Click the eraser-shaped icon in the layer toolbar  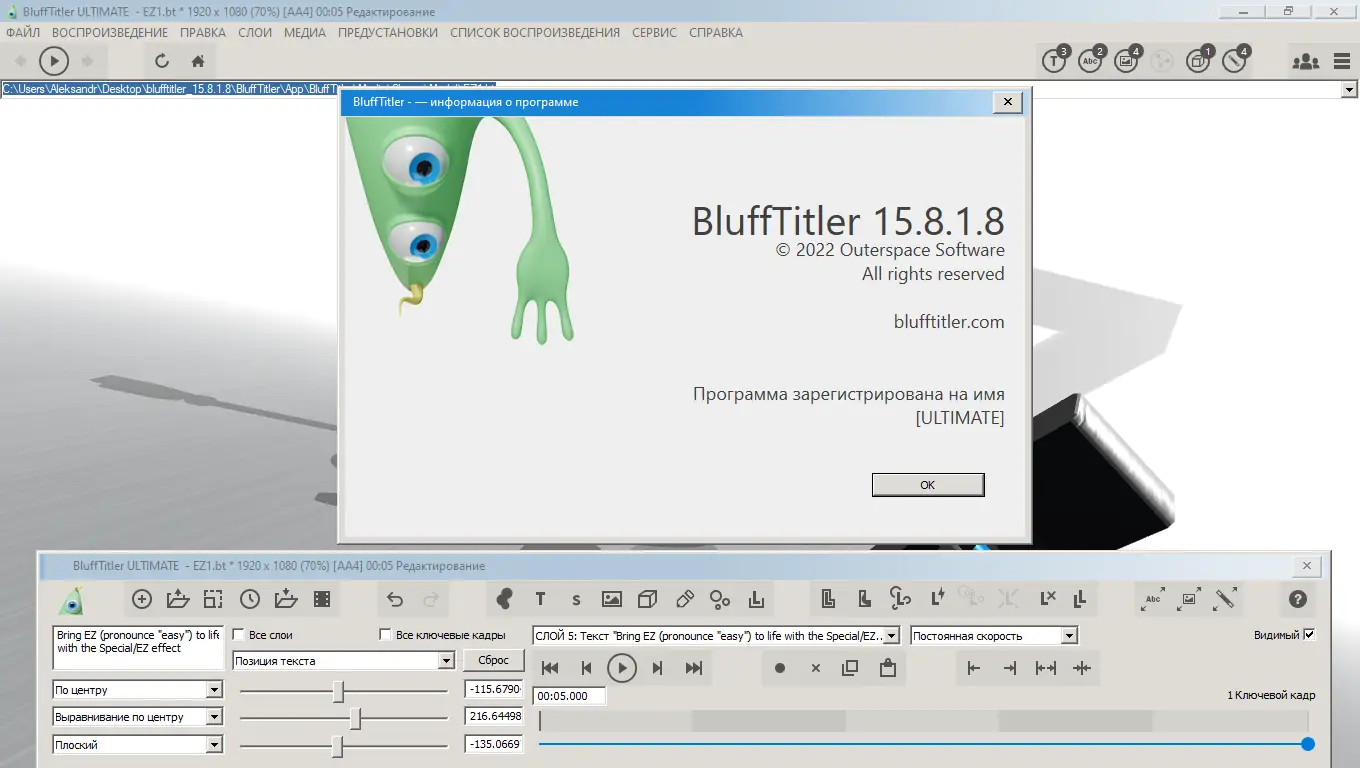click(684, 599)
